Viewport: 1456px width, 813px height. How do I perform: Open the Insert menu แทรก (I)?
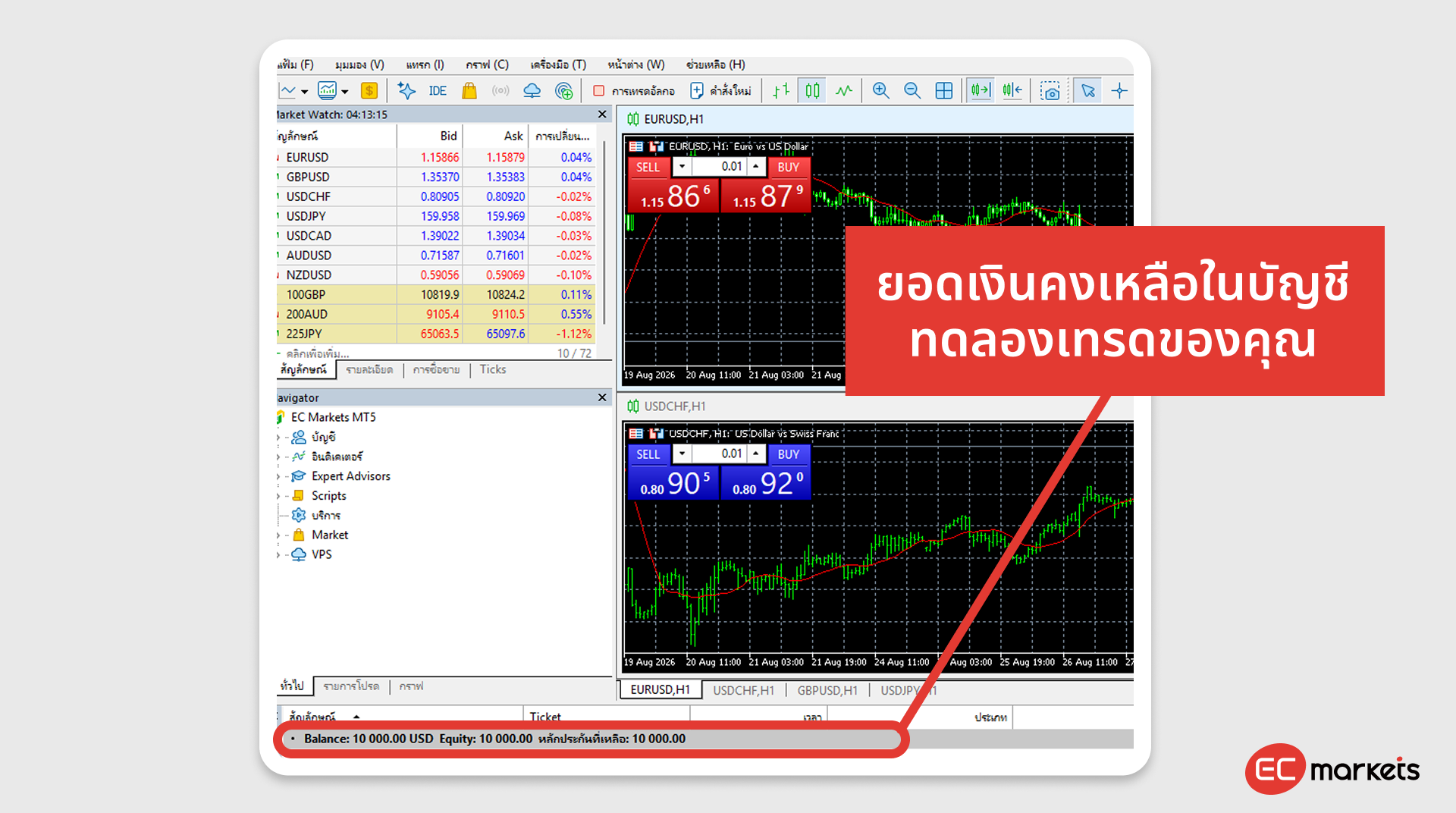pos(425,64)
